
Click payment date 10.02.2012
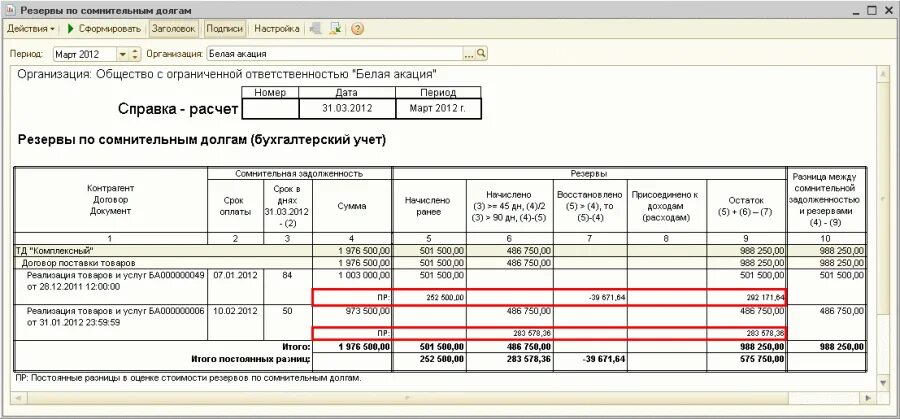(235, 311)
